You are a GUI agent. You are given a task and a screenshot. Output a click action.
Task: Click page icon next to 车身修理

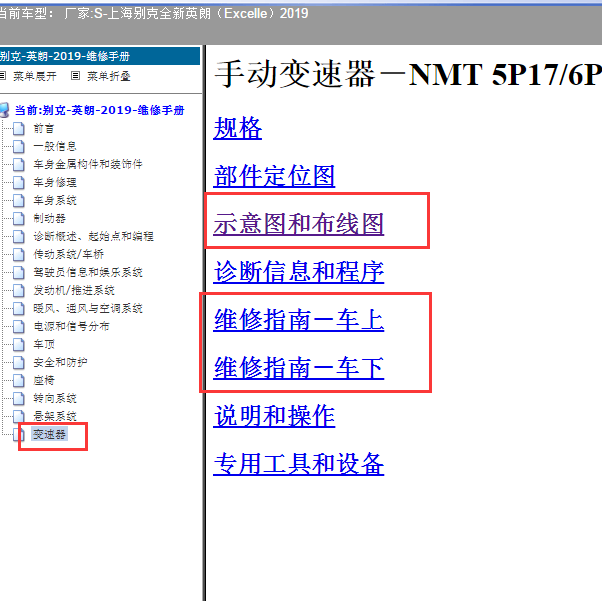(x=18, y=182)
